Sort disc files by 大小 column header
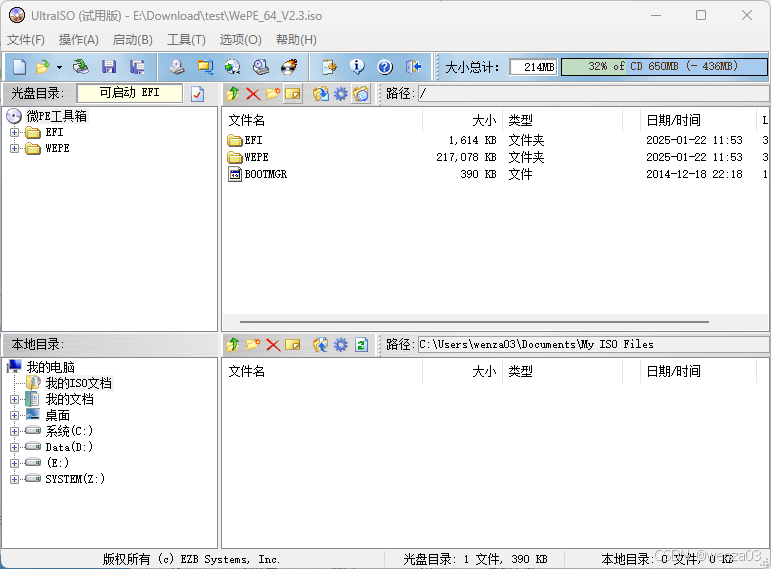Image resolution: width=771 pixels, height=569 pixels. (462, 120)
